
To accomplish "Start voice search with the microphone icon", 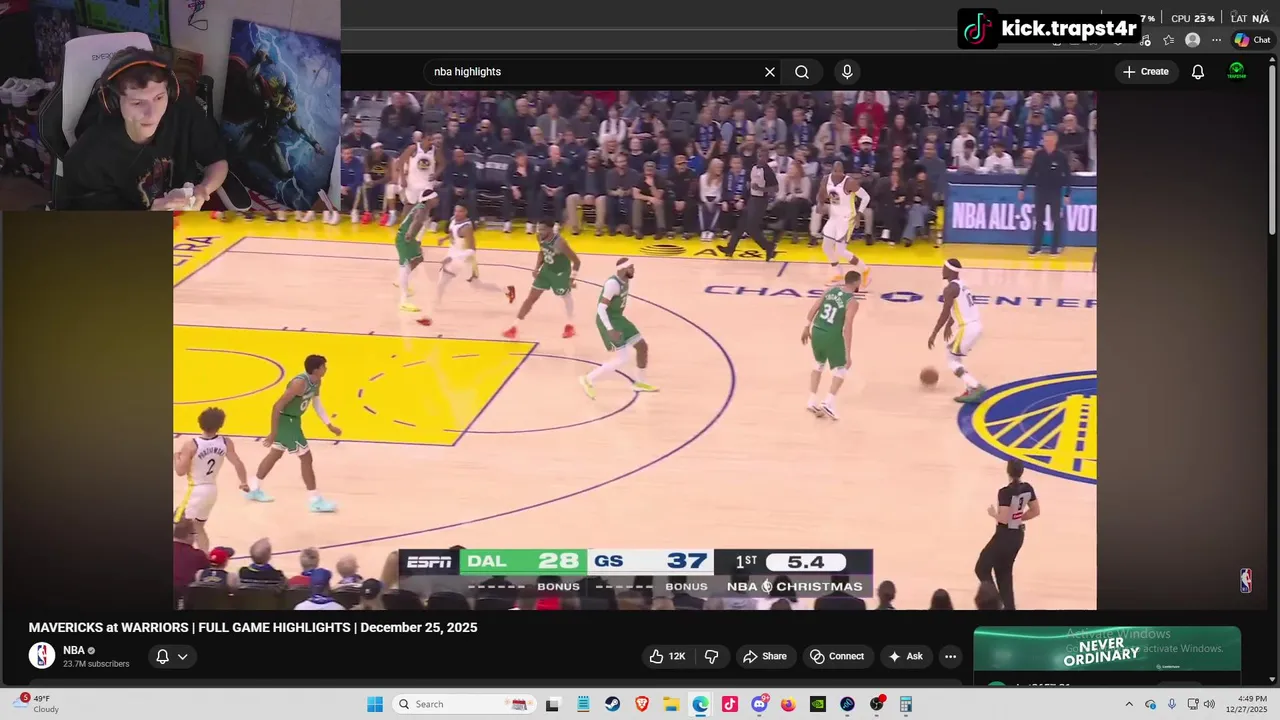I will coord(847,72).
